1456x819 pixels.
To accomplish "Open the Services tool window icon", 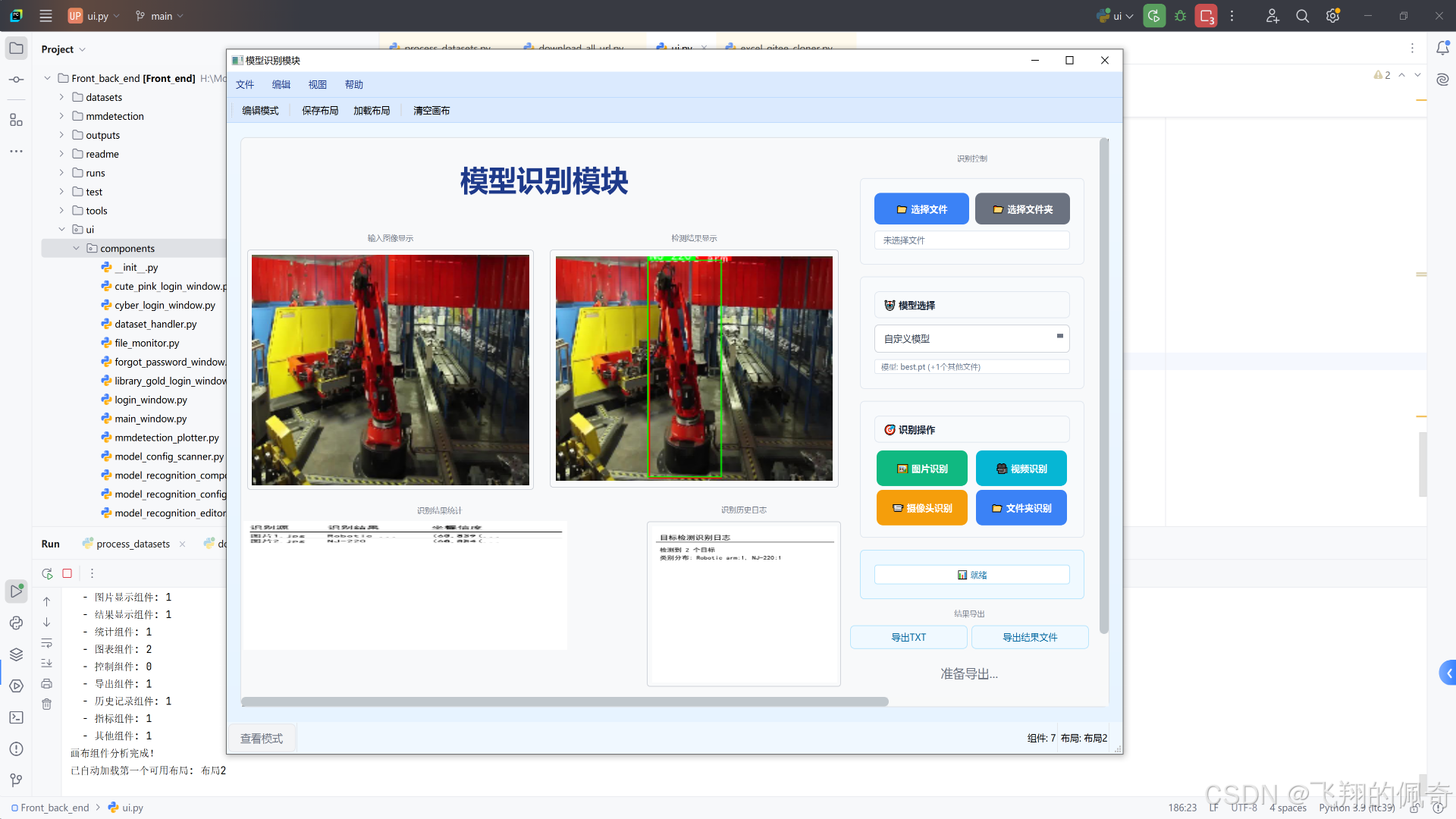I will [16, 686].
